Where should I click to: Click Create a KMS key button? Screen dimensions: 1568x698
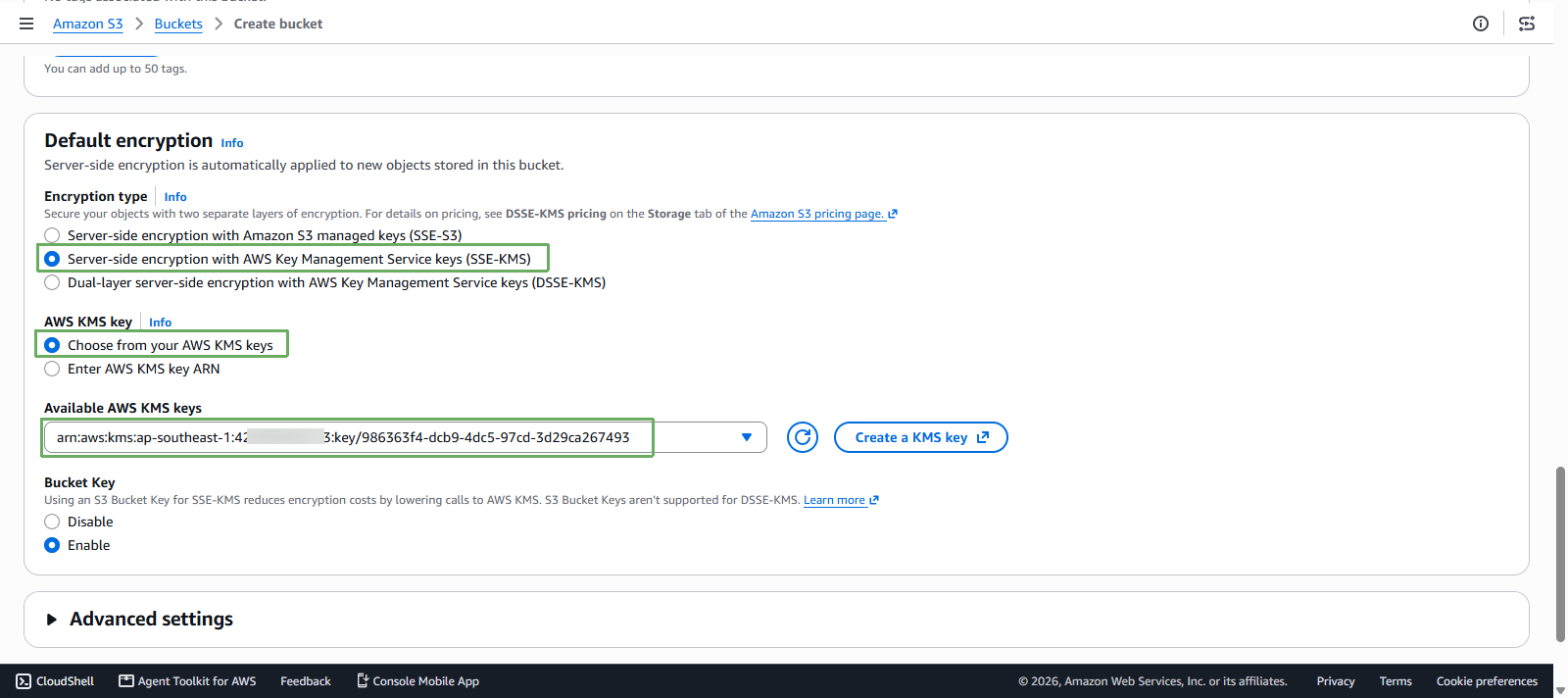(x=921, y=437)
